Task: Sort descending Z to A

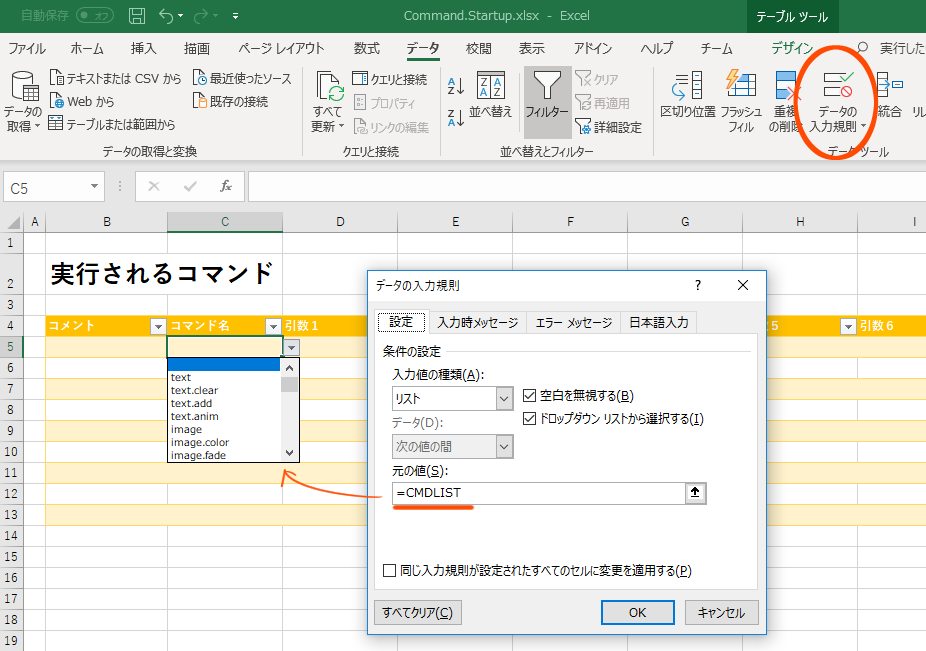Action: coord(455,118)
